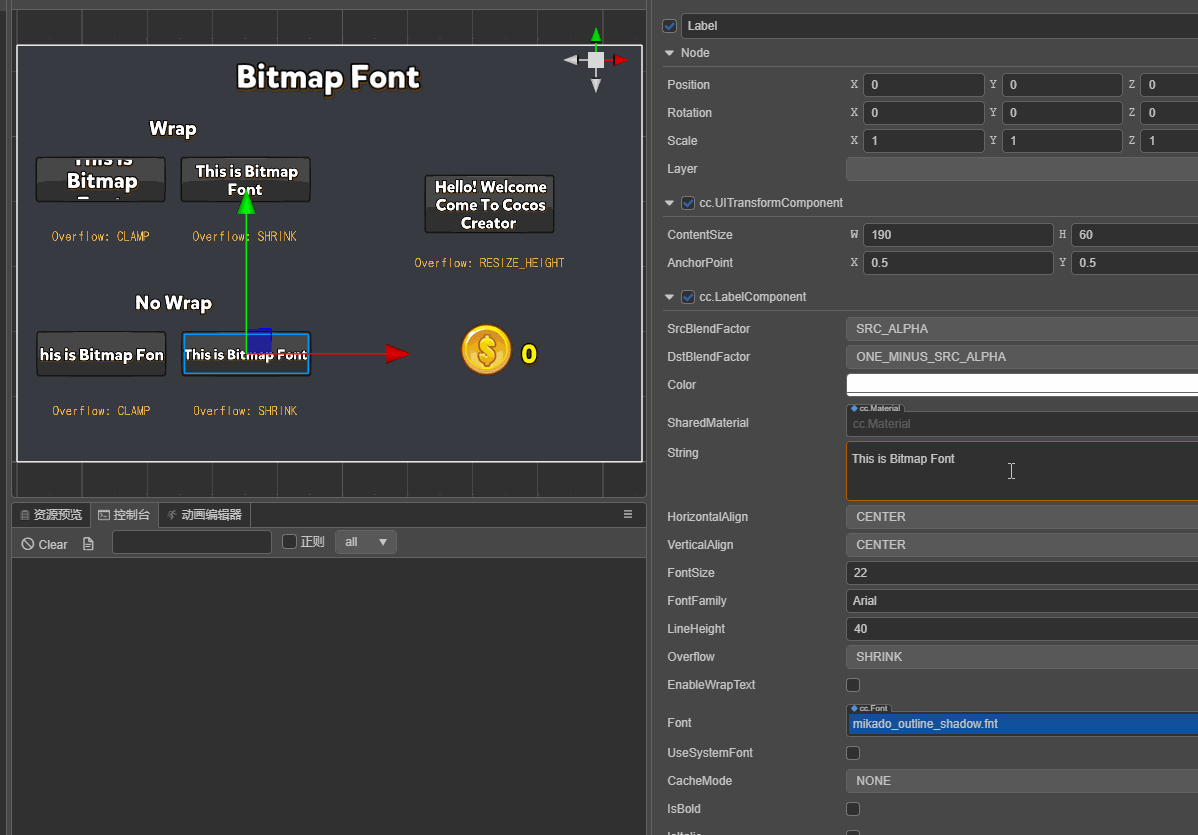Enable the IsBold checkbox
Screen dimensions: 1198x835
click(853, 809)
